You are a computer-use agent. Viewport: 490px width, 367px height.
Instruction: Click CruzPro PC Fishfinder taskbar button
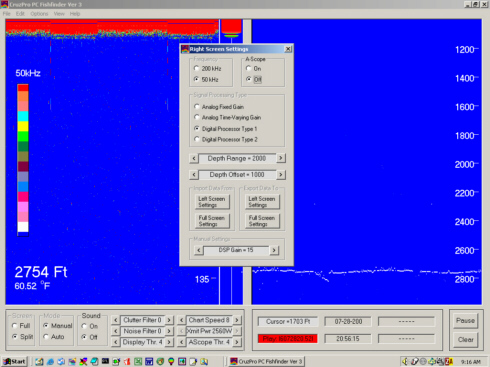pyautogui.click(x=267, y=361)
